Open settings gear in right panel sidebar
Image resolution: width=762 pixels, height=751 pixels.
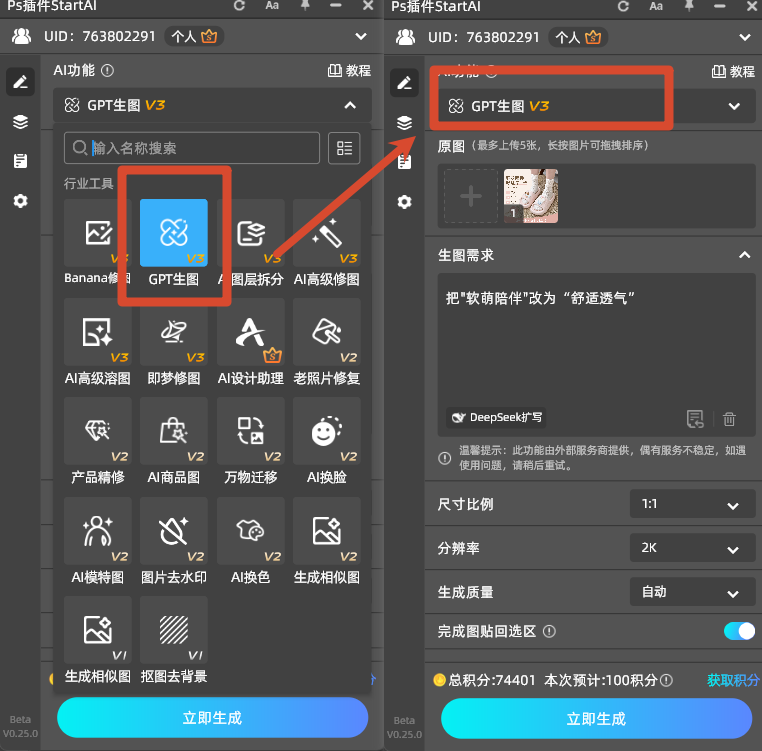404,202
